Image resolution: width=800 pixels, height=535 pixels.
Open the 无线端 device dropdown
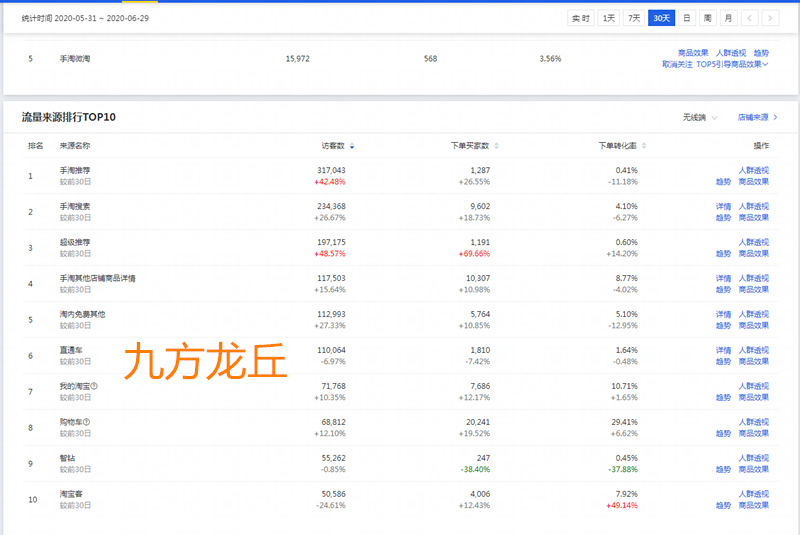pyautogui.click(x=700, y=117)
